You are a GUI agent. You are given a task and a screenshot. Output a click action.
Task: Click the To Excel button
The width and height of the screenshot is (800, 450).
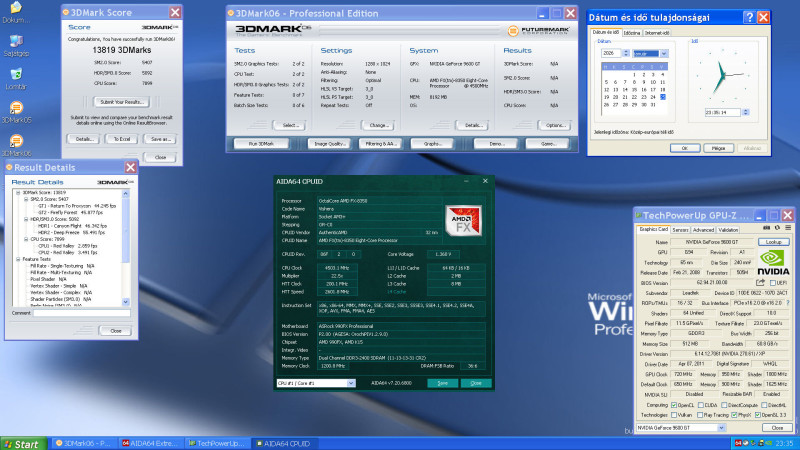coord(121,139)
